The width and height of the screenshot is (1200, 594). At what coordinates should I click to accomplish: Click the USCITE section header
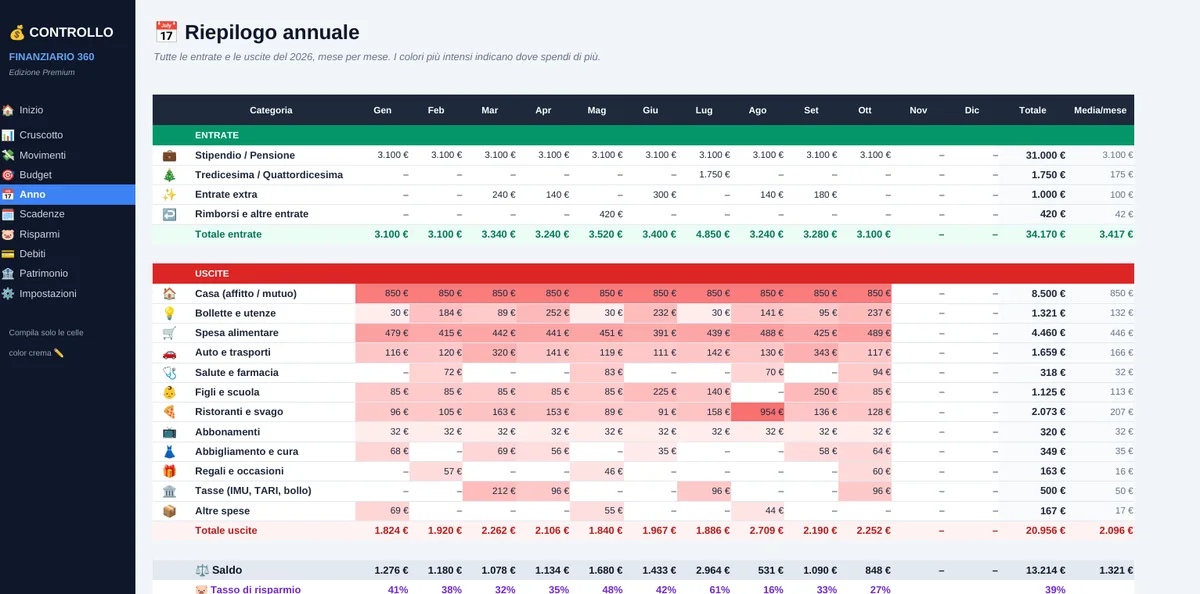[643, 274]
